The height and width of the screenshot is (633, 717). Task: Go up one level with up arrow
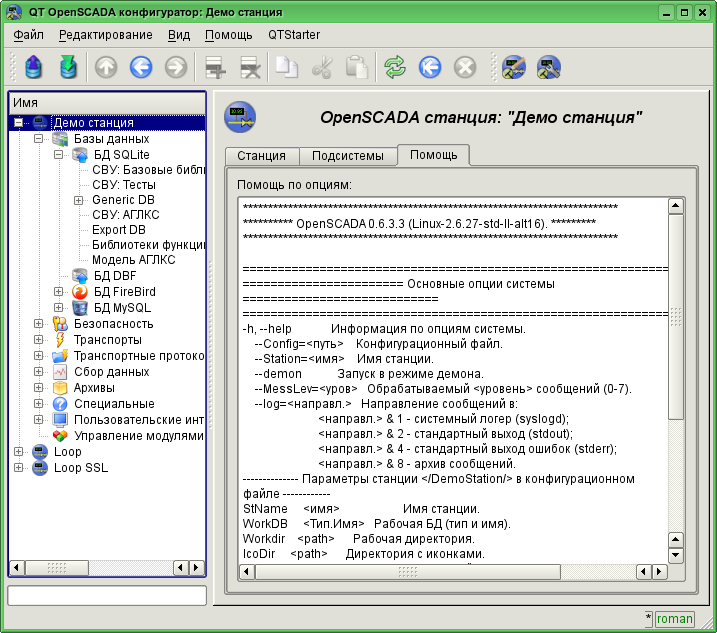click(106, 68)
